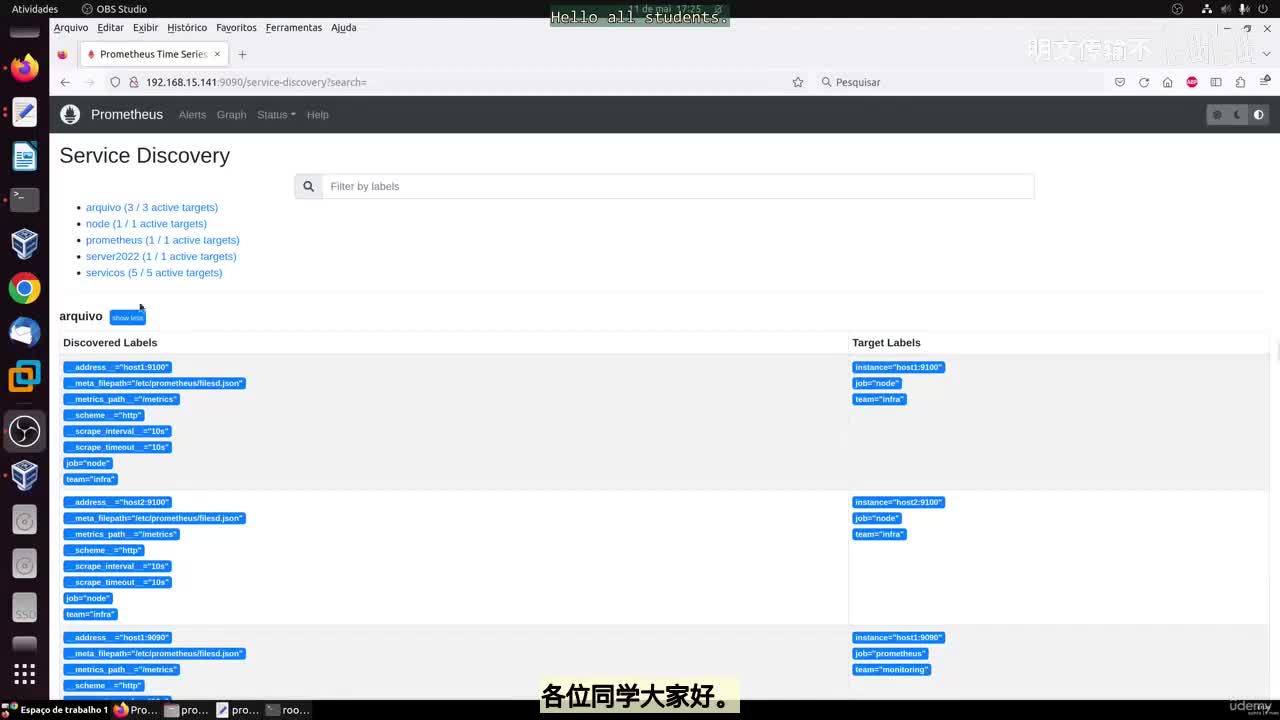Click the OBS tray indicator in the top bar
The height and width of the screenshot is (720, 1280).
(x=1177, y=9)
